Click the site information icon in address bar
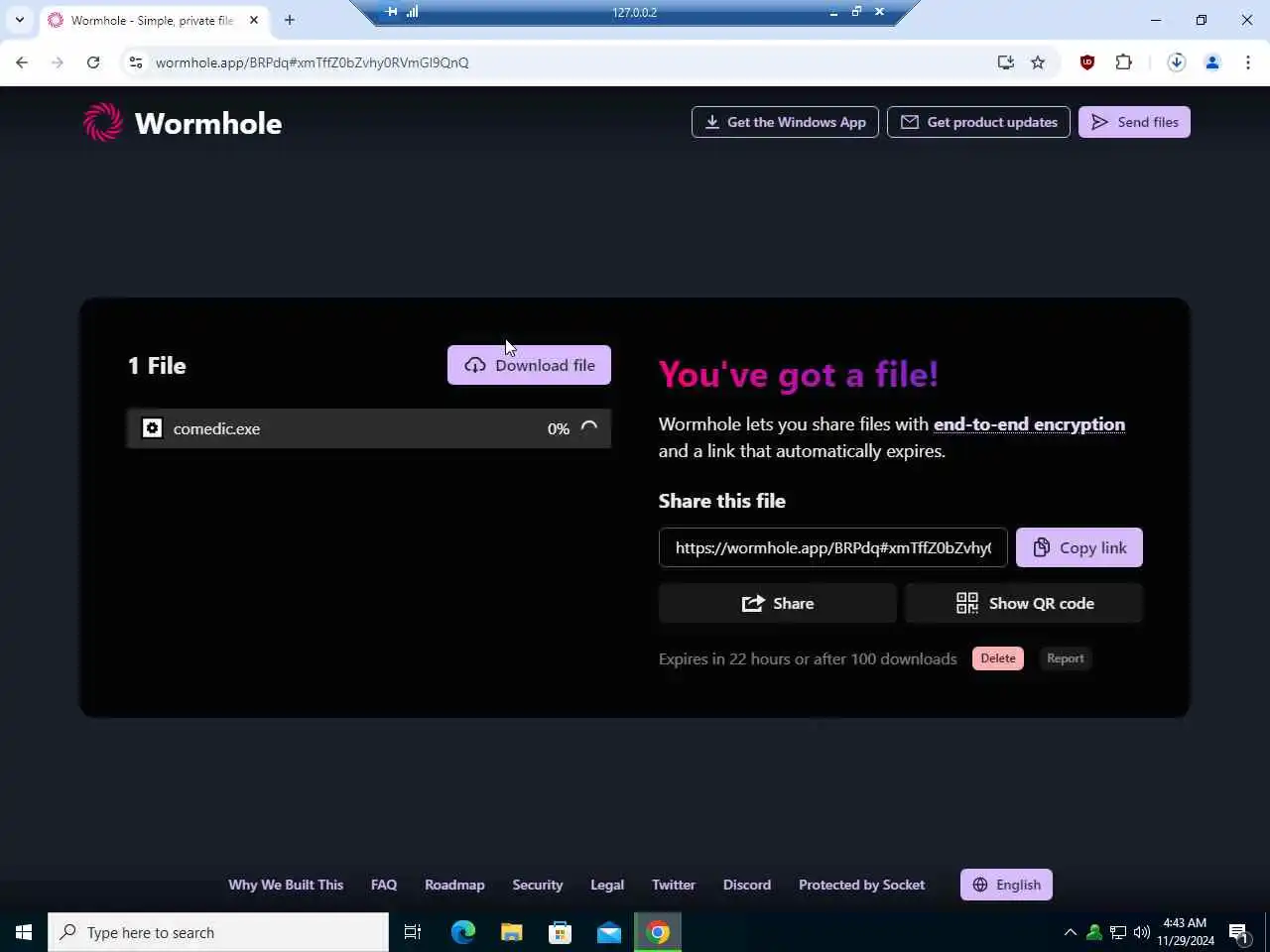Screen dimensions: 1270x952 [136, 62]
